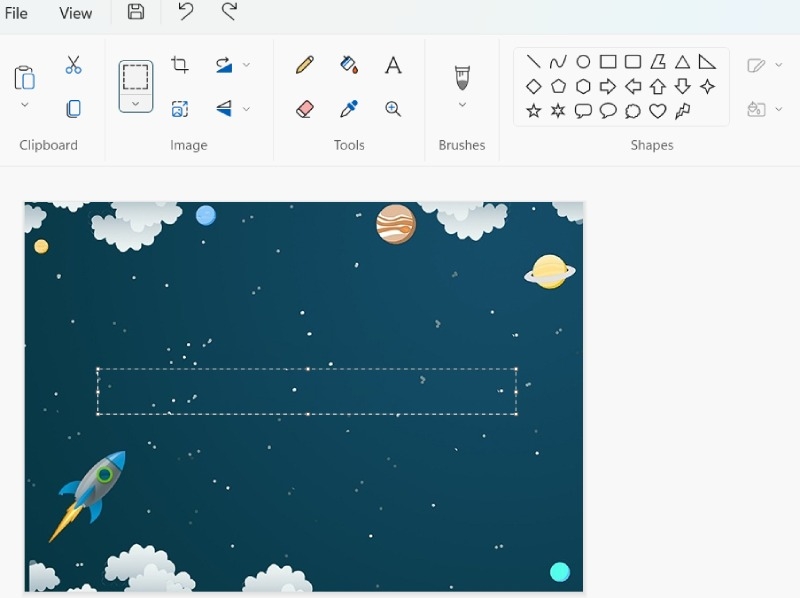The image size is (800, 598).
Task: Select the Rounded rectangle shape
Action: 633,62
